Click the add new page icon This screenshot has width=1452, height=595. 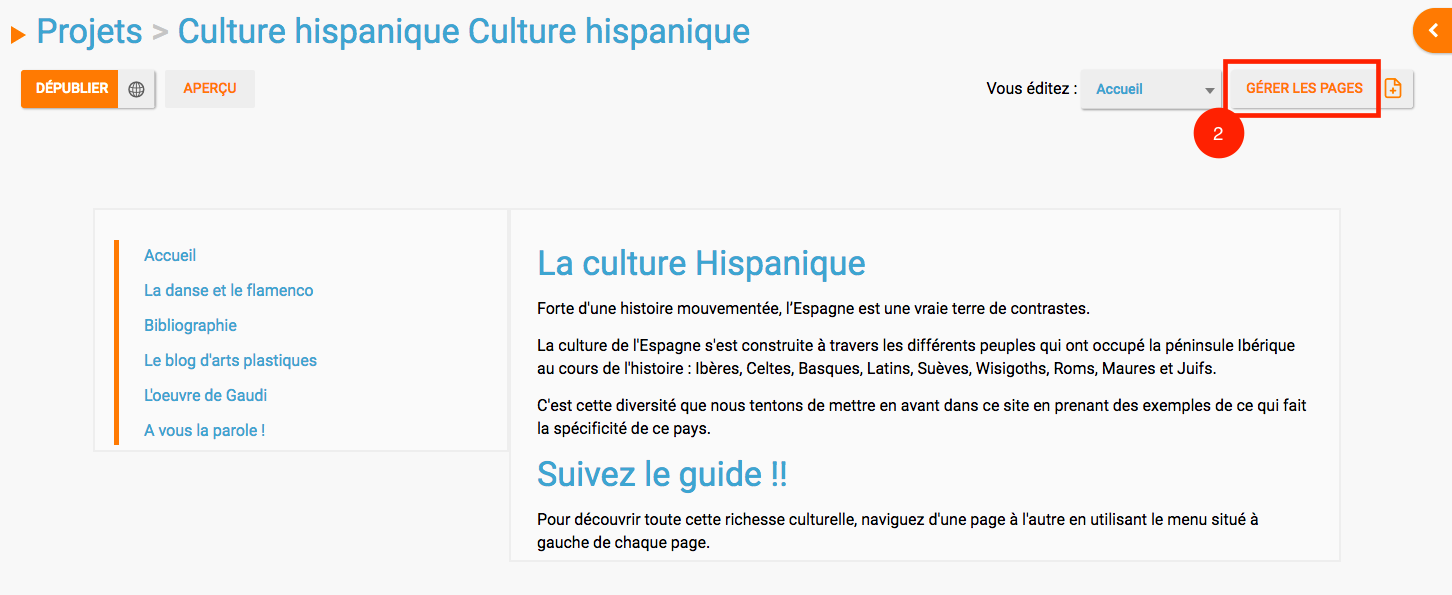point(1393,89)
